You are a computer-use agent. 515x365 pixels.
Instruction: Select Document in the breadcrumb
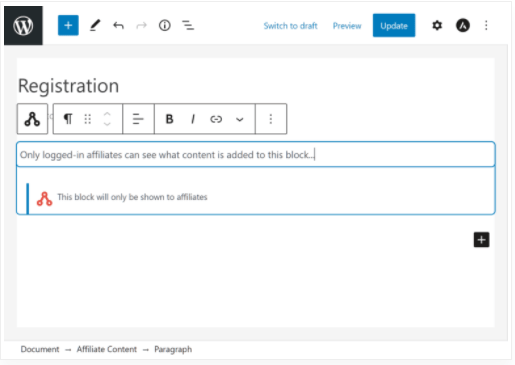(x=40, y=349)
